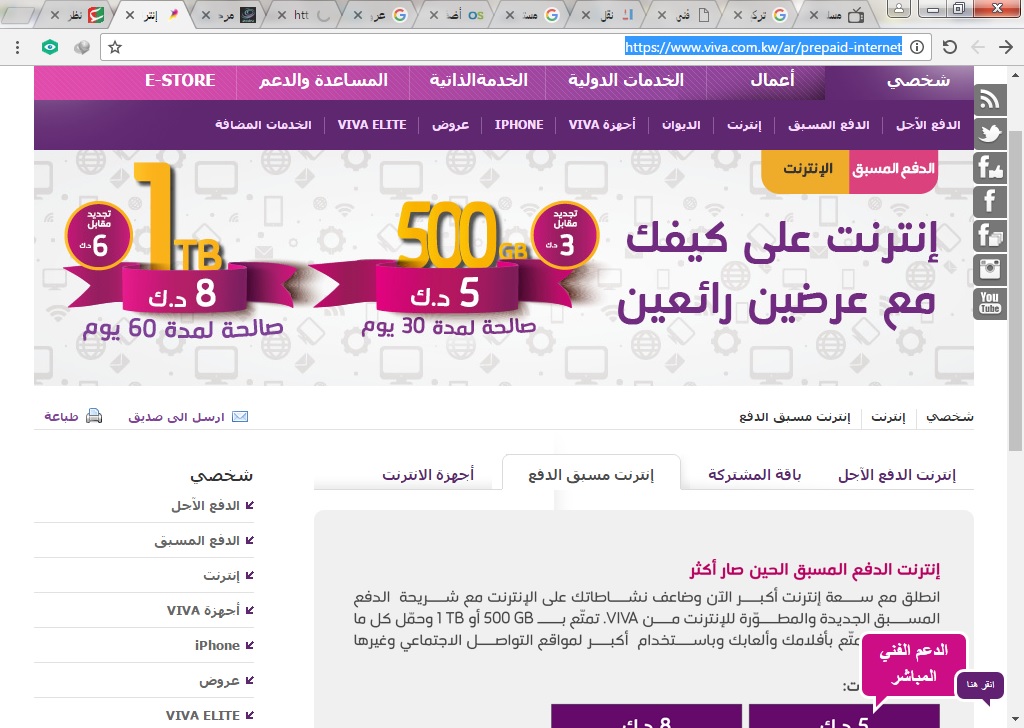Click the printer icon beside طباعة

click(93, 416)
